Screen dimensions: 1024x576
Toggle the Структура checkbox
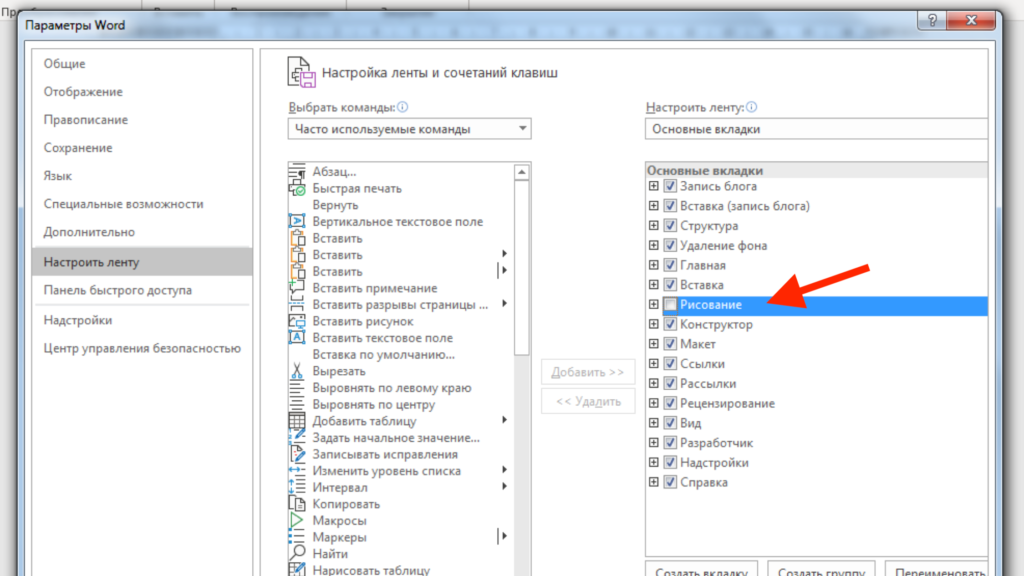click(x=670, y=226)
